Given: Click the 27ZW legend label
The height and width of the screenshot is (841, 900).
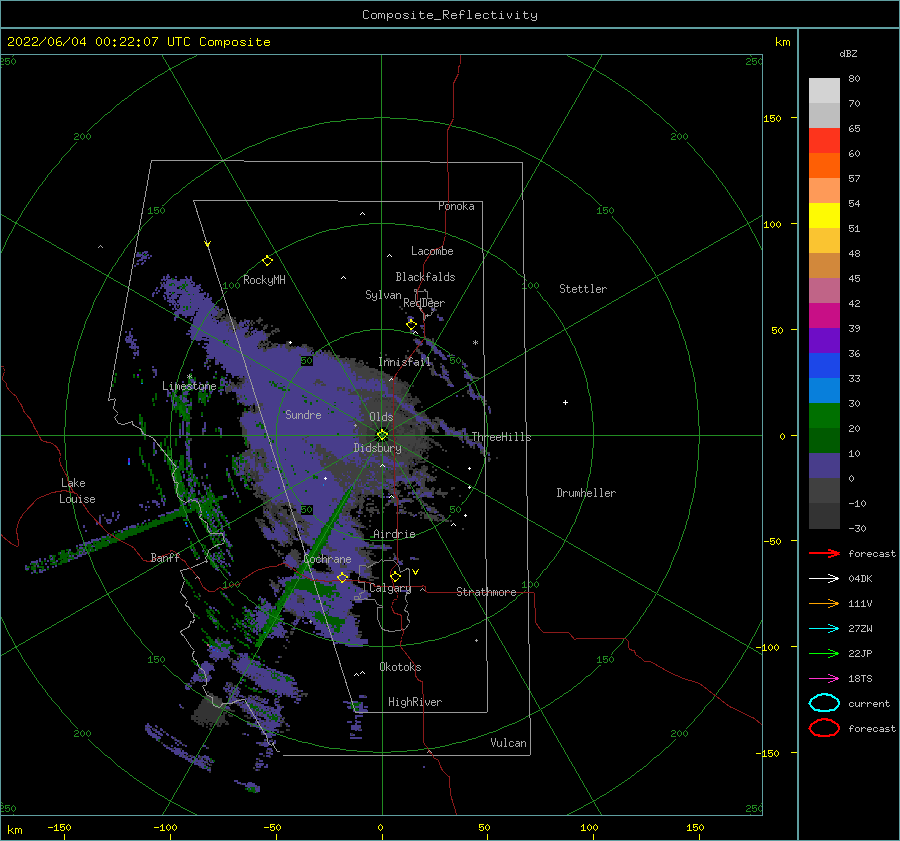Looking at the screenshot, I should click(x=860, y=629).
